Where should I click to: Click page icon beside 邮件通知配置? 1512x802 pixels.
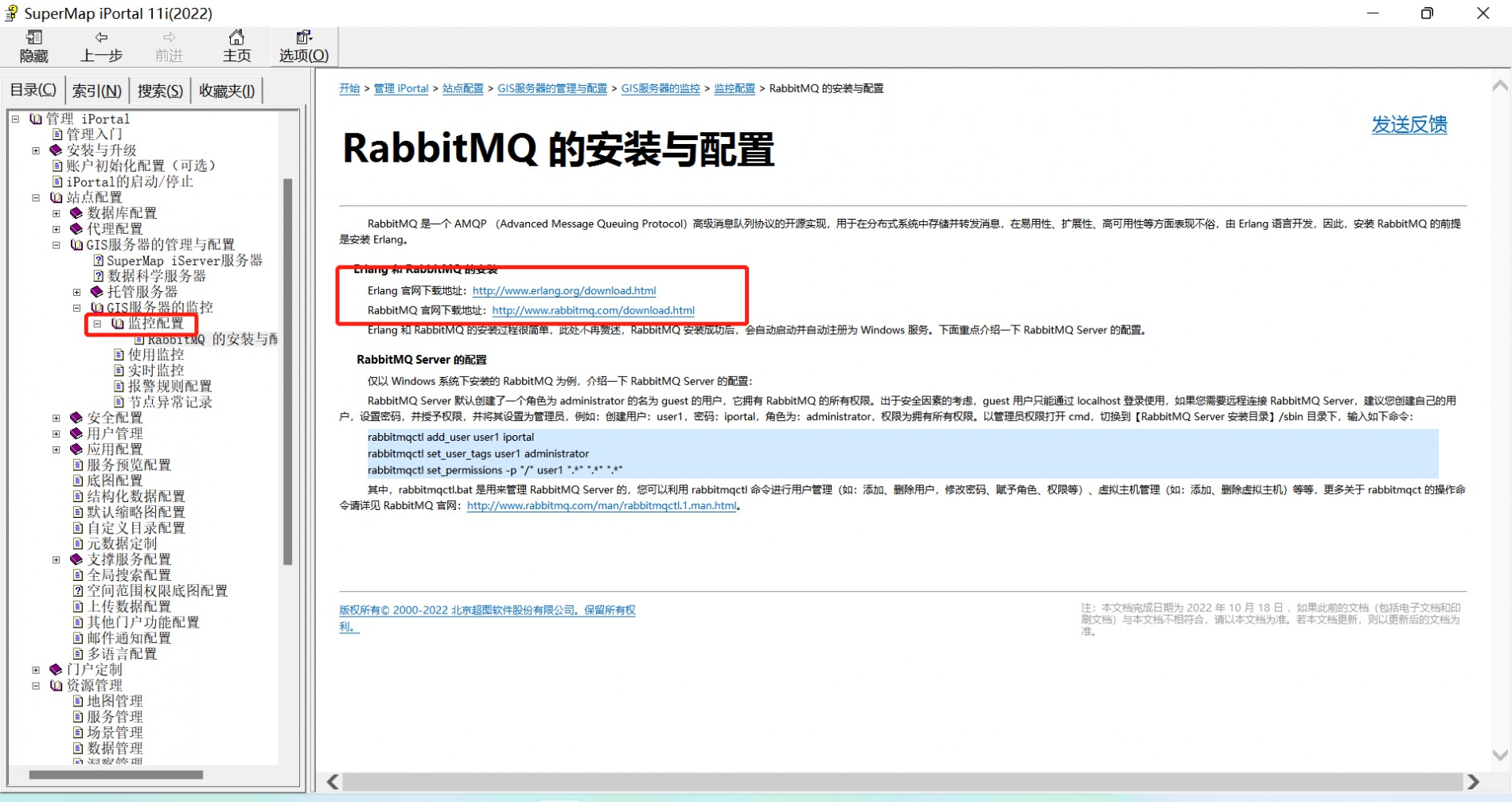click(x=78, y=638)
